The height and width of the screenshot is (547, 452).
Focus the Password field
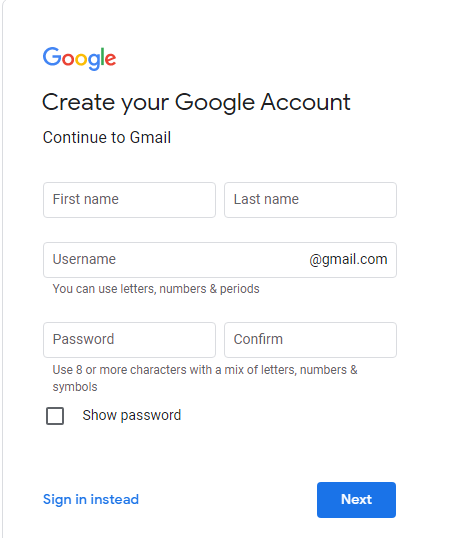[129, 340]
